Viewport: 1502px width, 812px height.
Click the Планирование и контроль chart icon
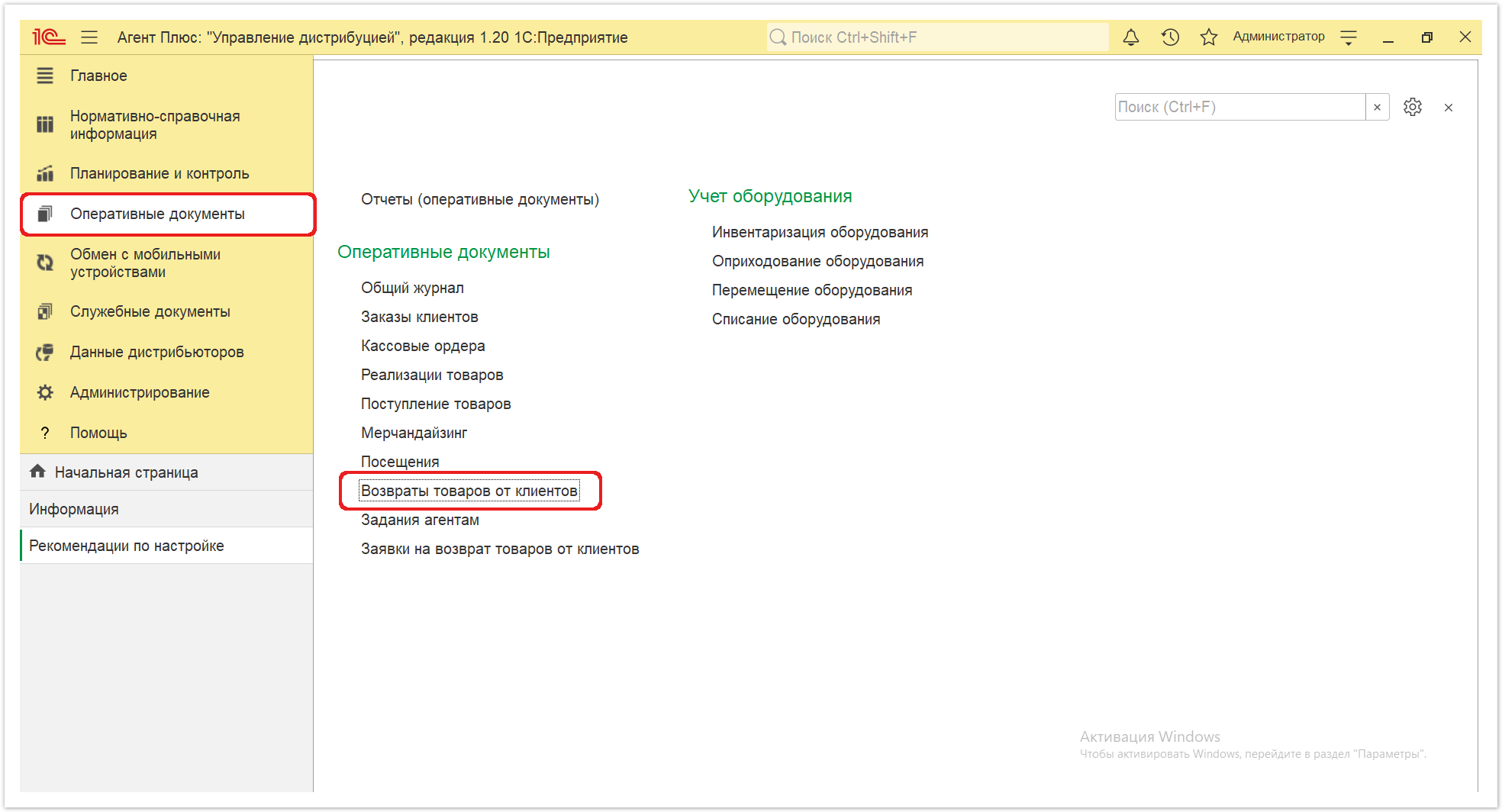pyautogui.click(x=45, y=173)
